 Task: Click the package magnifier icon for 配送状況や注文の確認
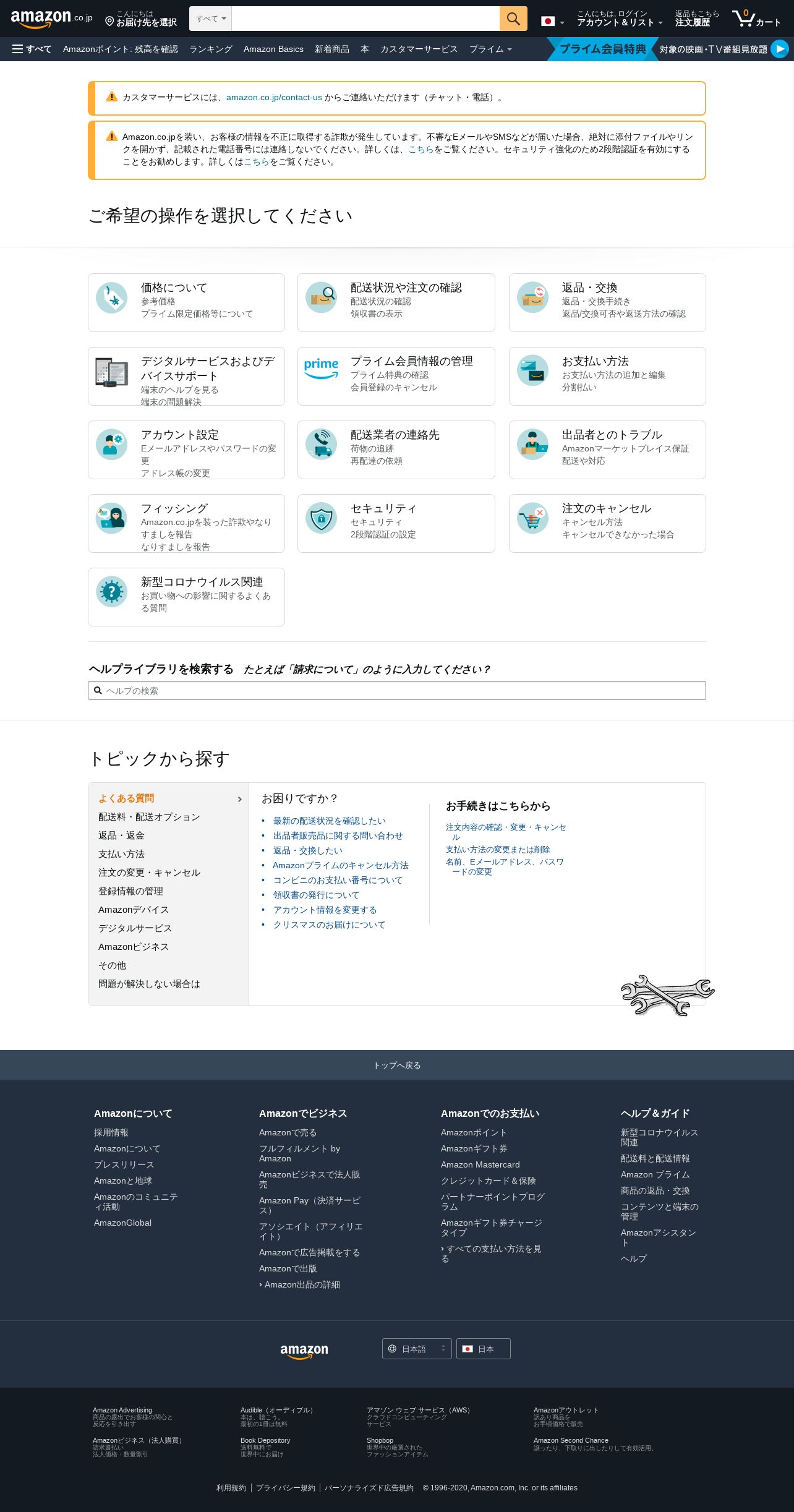pyautogui.click(x=322, y=297)
